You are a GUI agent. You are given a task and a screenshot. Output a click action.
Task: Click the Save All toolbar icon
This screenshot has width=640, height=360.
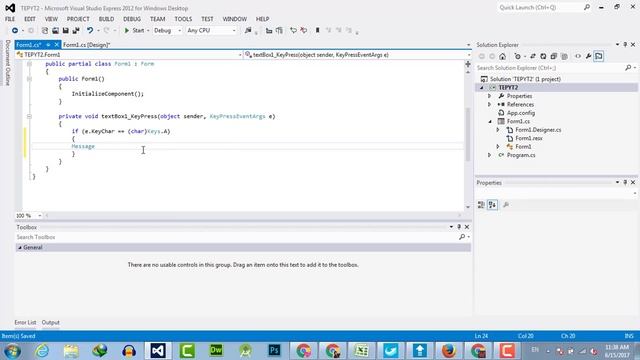click(76, 31)
